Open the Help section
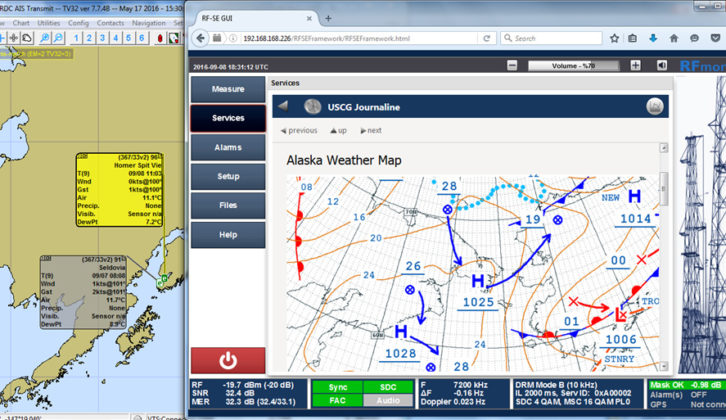This screenshot has height=420, width=726. pyautogui.click(x=228, y=235)
